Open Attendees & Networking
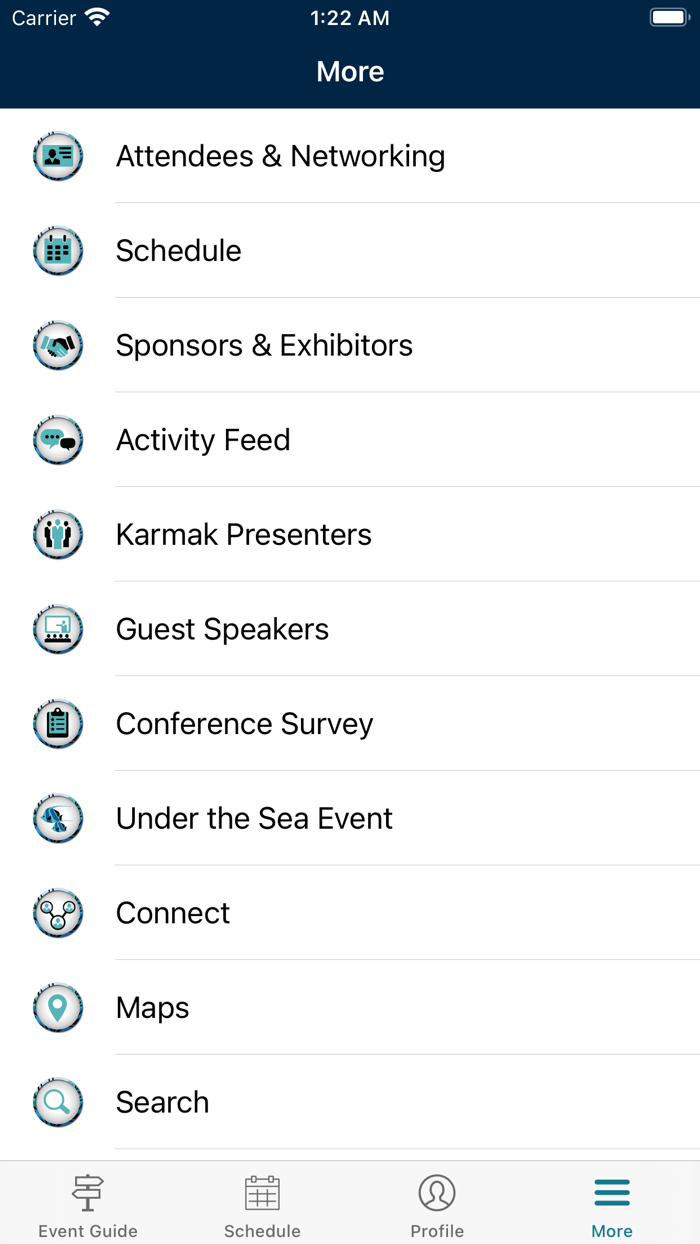This screenshot has height=1244, width=700. pos(280,156)
